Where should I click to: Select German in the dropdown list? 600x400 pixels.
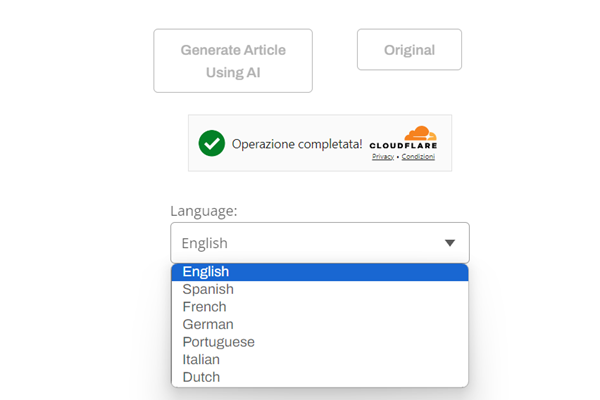(x=208, y=324)
